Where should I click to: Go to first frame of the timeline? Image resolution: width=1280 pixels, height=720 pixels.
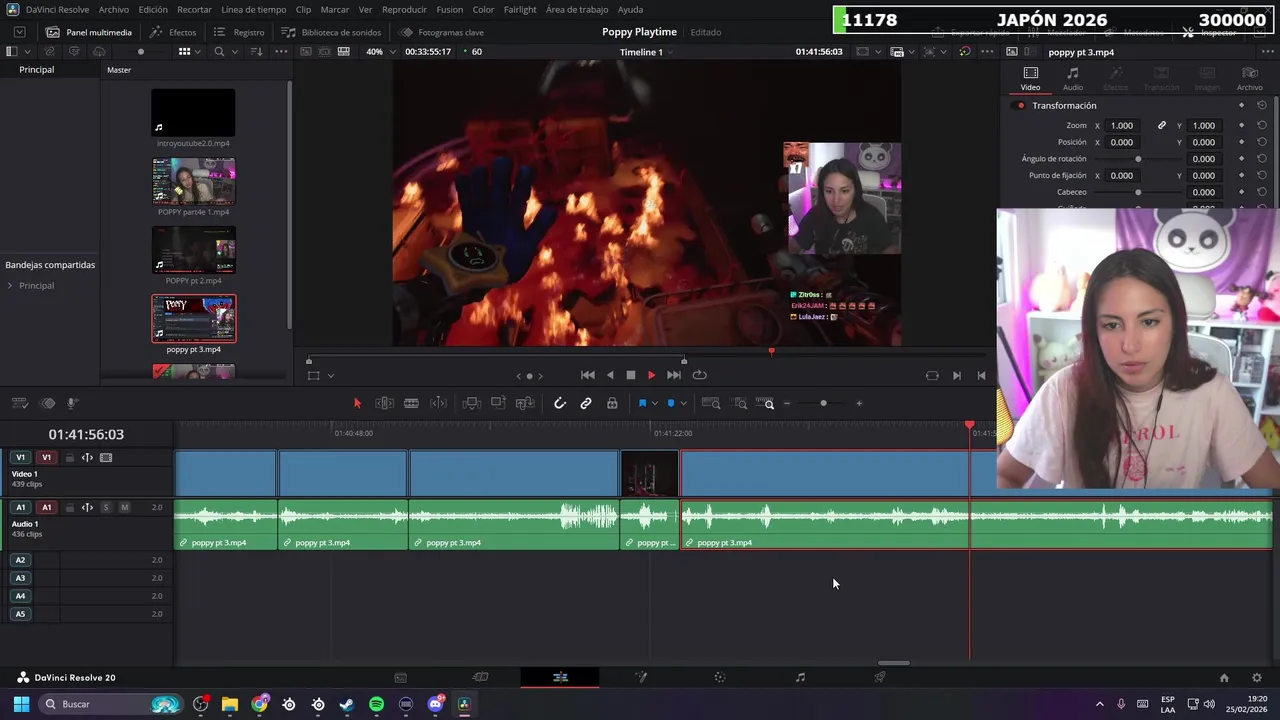point(588,375)
